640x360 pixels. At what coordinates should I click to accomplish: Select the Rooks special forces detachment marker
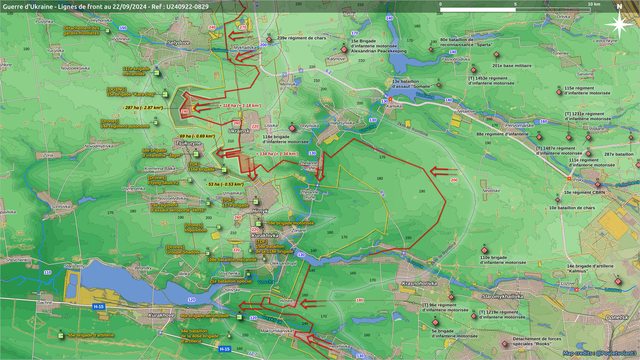point(505,344)
